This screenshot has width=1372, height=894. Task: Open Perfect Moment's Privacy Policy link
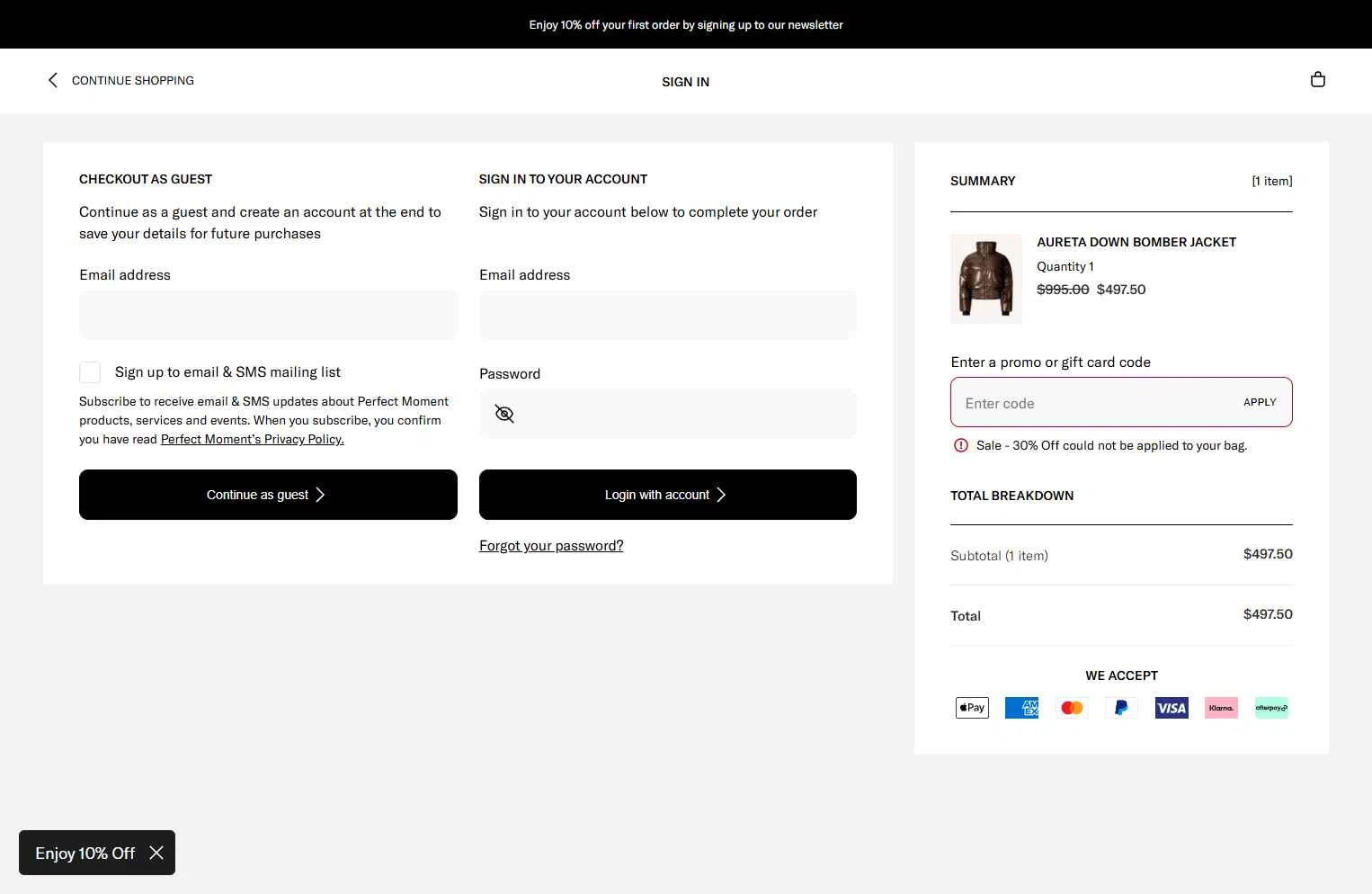253,439
